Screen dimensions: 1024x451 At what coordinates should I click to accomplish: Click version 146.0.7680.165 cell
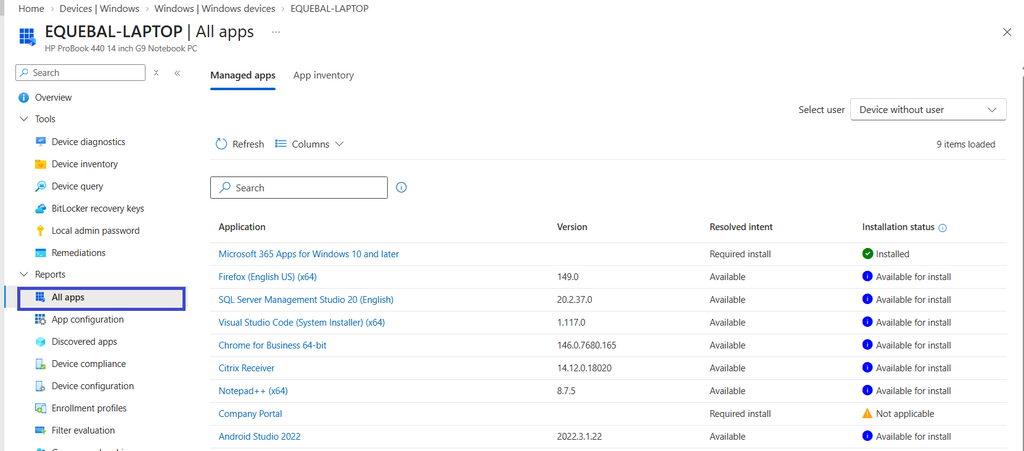point(586,345)
